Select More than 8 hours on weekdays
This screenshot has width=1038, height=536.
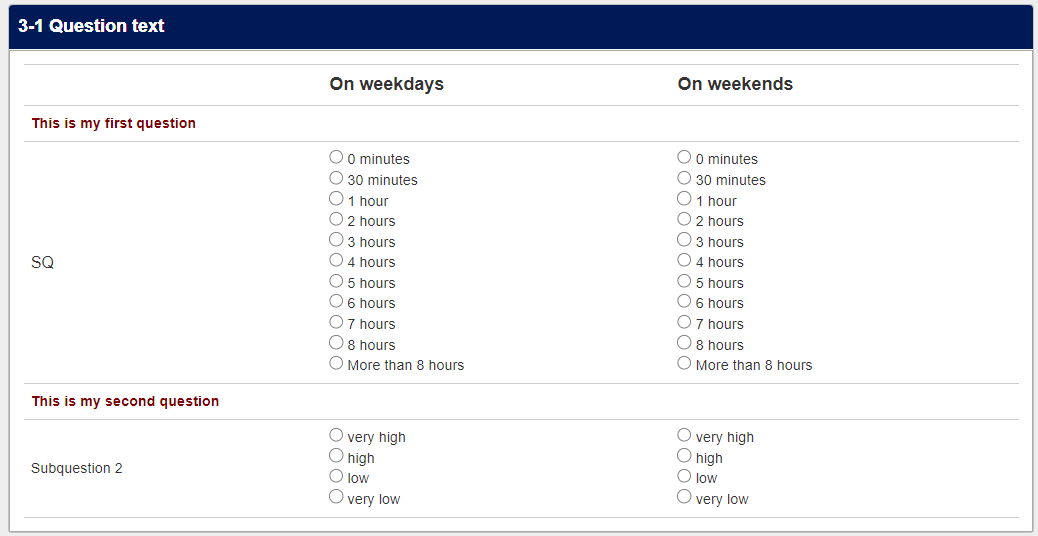point(336,363)
